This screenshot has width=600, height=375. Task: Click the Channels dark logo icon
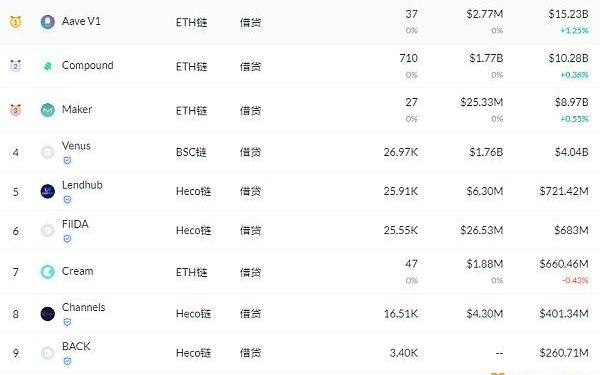click(47, 314)
